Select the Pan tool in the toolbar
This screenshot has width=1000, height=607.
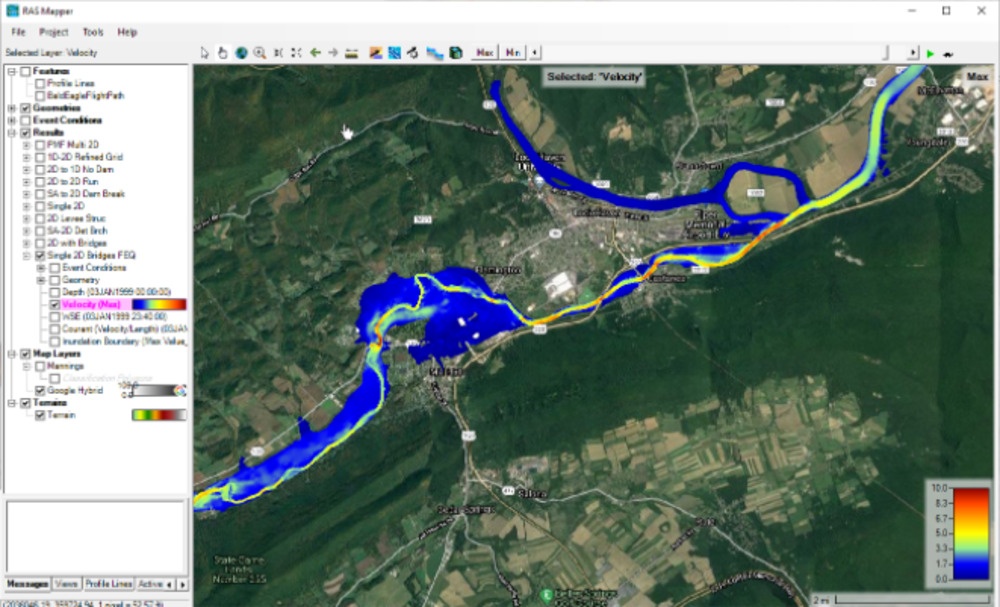(x=222, y=52)
